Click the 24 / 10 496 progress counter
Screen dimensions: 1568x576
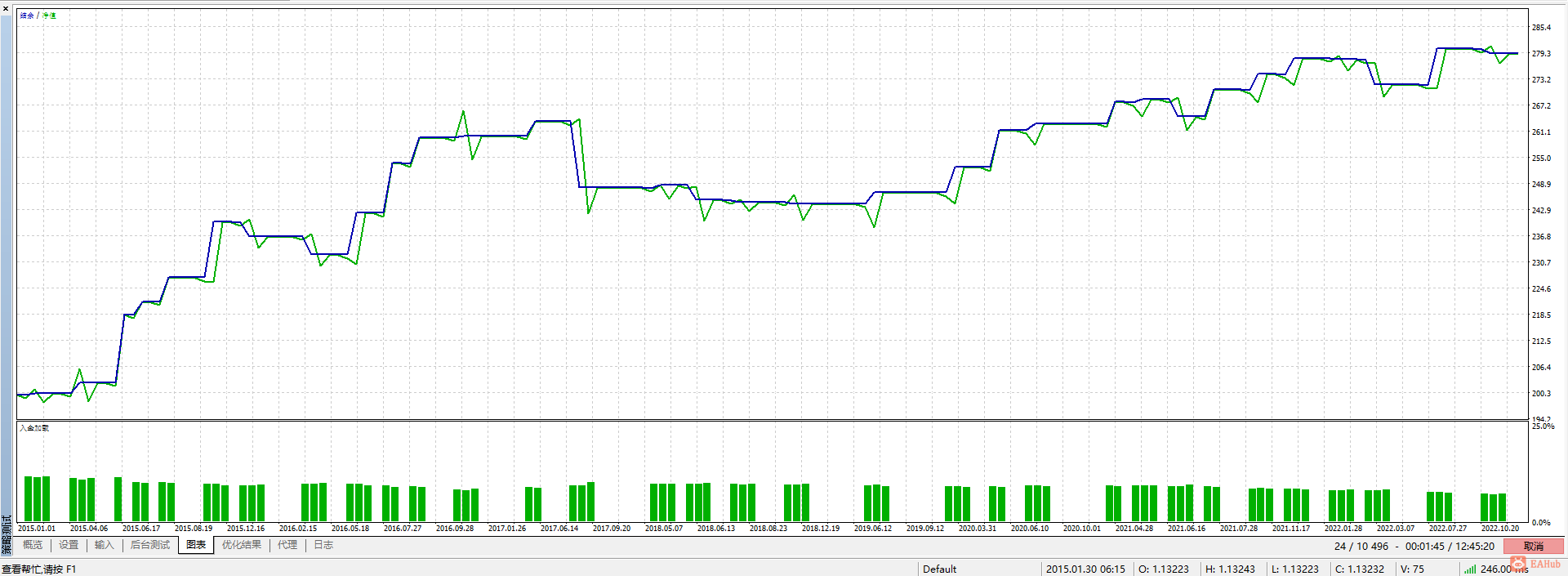(x=1361, y=547)
